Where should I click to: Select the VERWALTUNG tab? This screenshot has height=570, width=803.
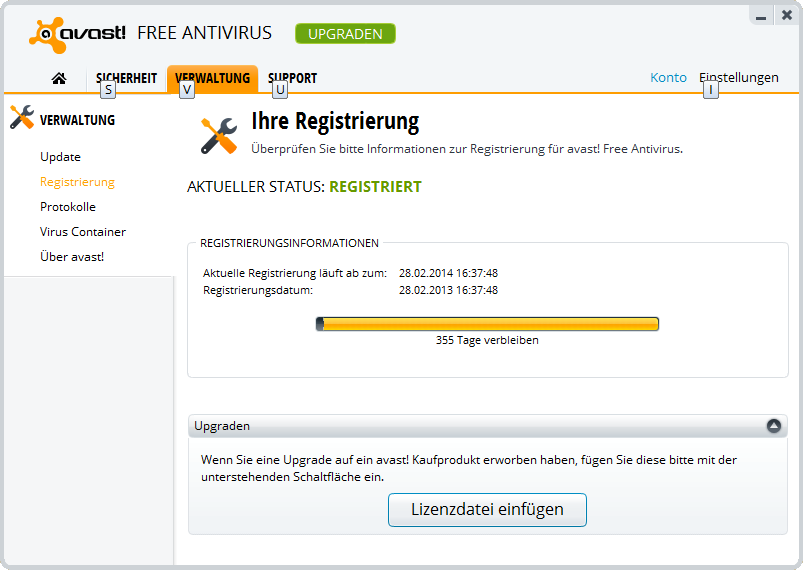click(213, 78)
